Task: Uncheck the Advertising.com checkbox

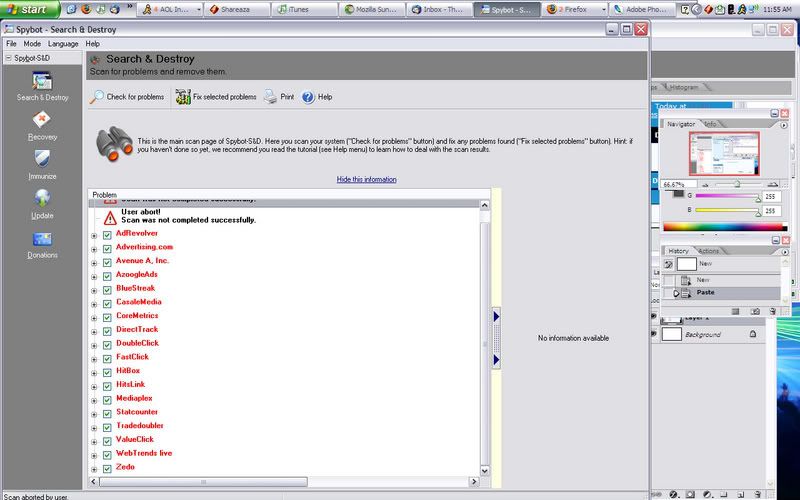Action: click(x=107, y=249)
